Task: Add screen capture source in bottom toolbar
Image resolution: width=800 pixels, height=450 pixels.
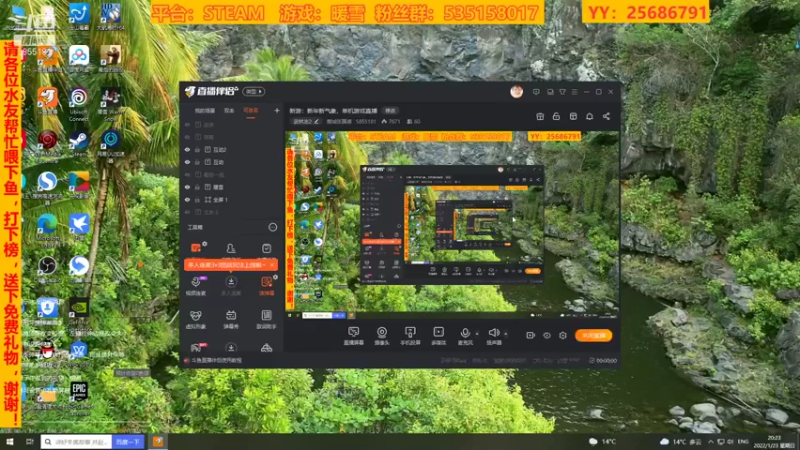Action: [x=354, y=336]
